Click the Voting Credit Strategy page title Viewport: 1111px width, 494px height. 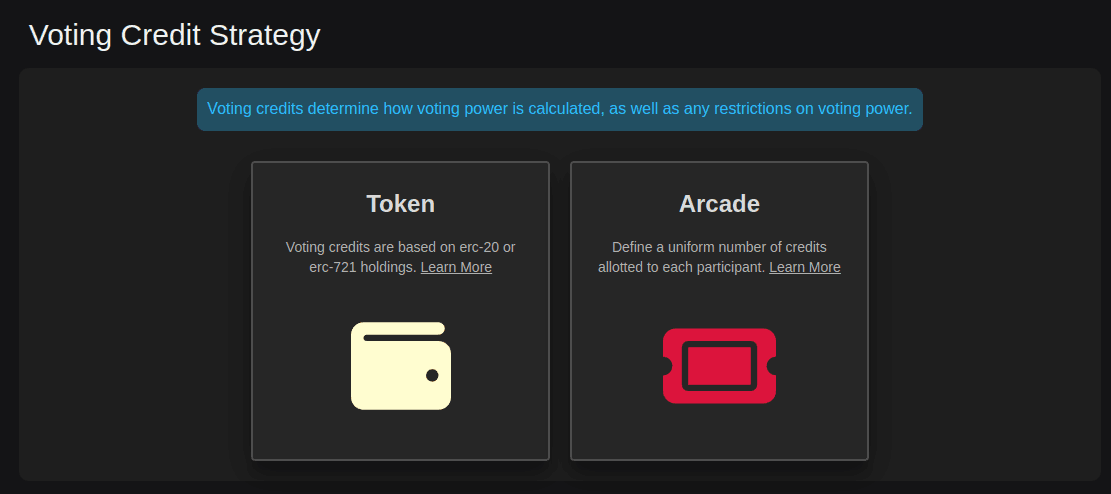click(175, 35)
